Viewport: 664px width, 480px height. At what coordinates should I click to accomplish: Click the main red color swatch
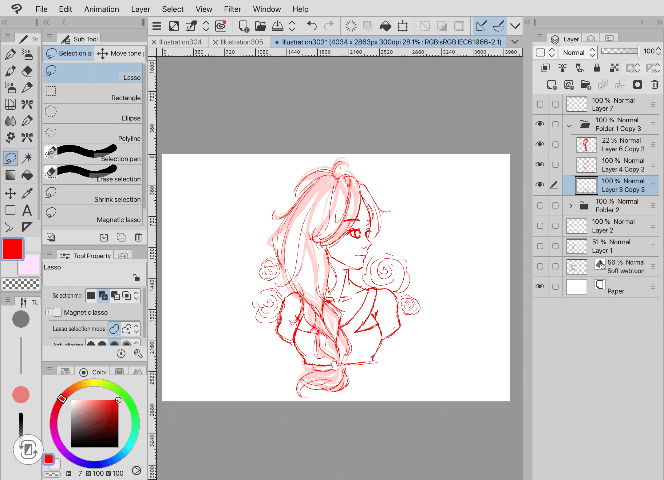13,249
